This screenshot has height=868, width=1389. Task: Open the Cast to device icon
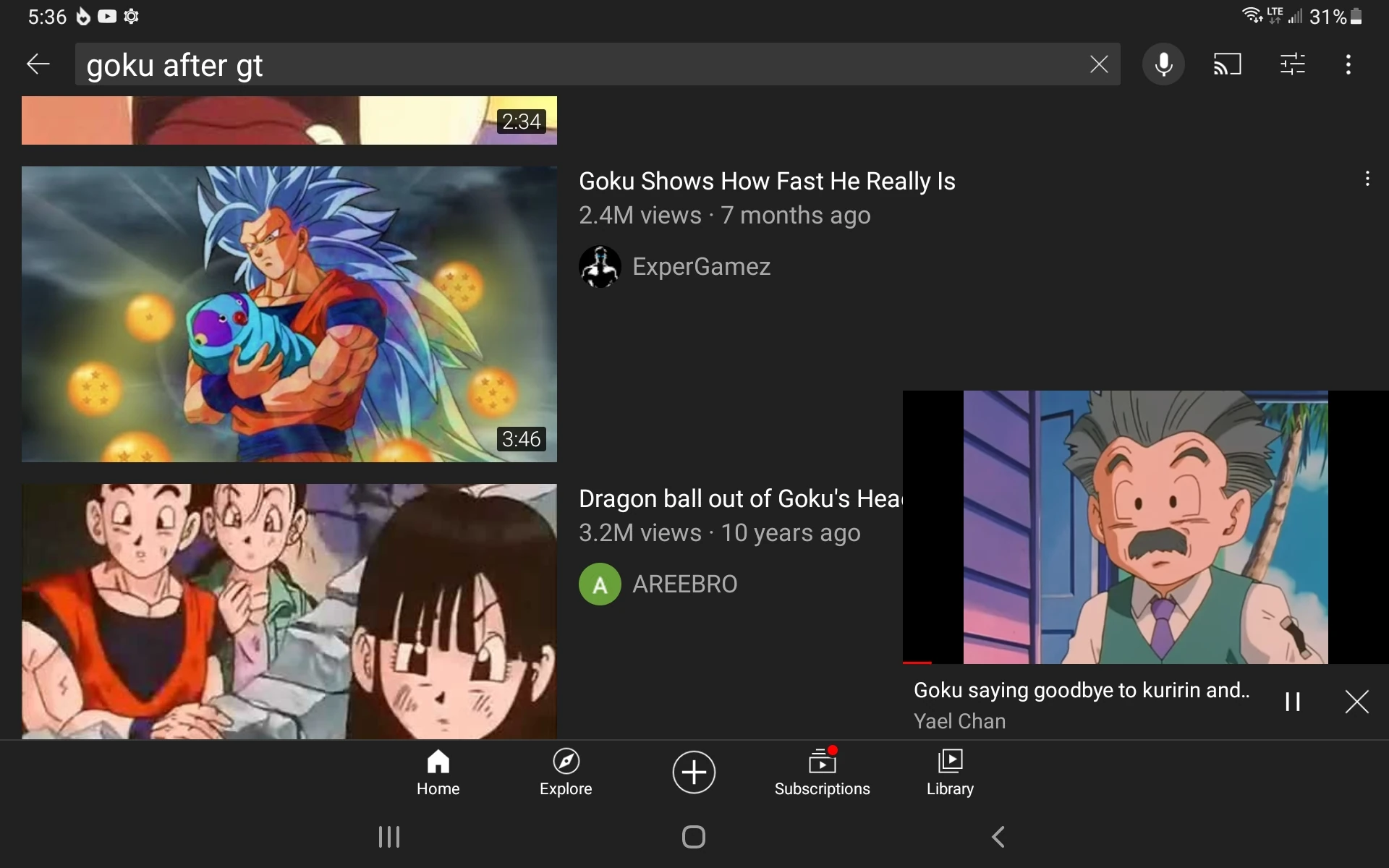pyautogui.click(x=1227, y=64)
